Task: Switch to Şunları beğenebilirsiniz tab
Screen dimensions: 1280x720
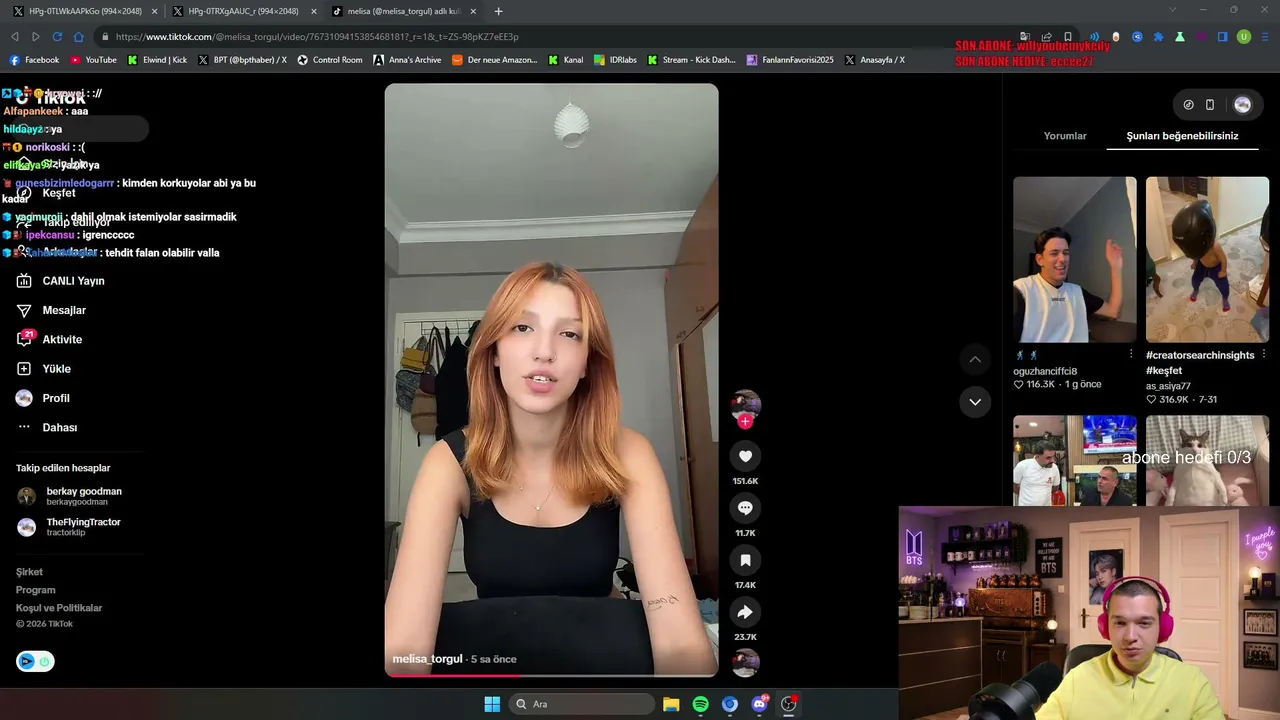Action: [x=1182, y=136]
